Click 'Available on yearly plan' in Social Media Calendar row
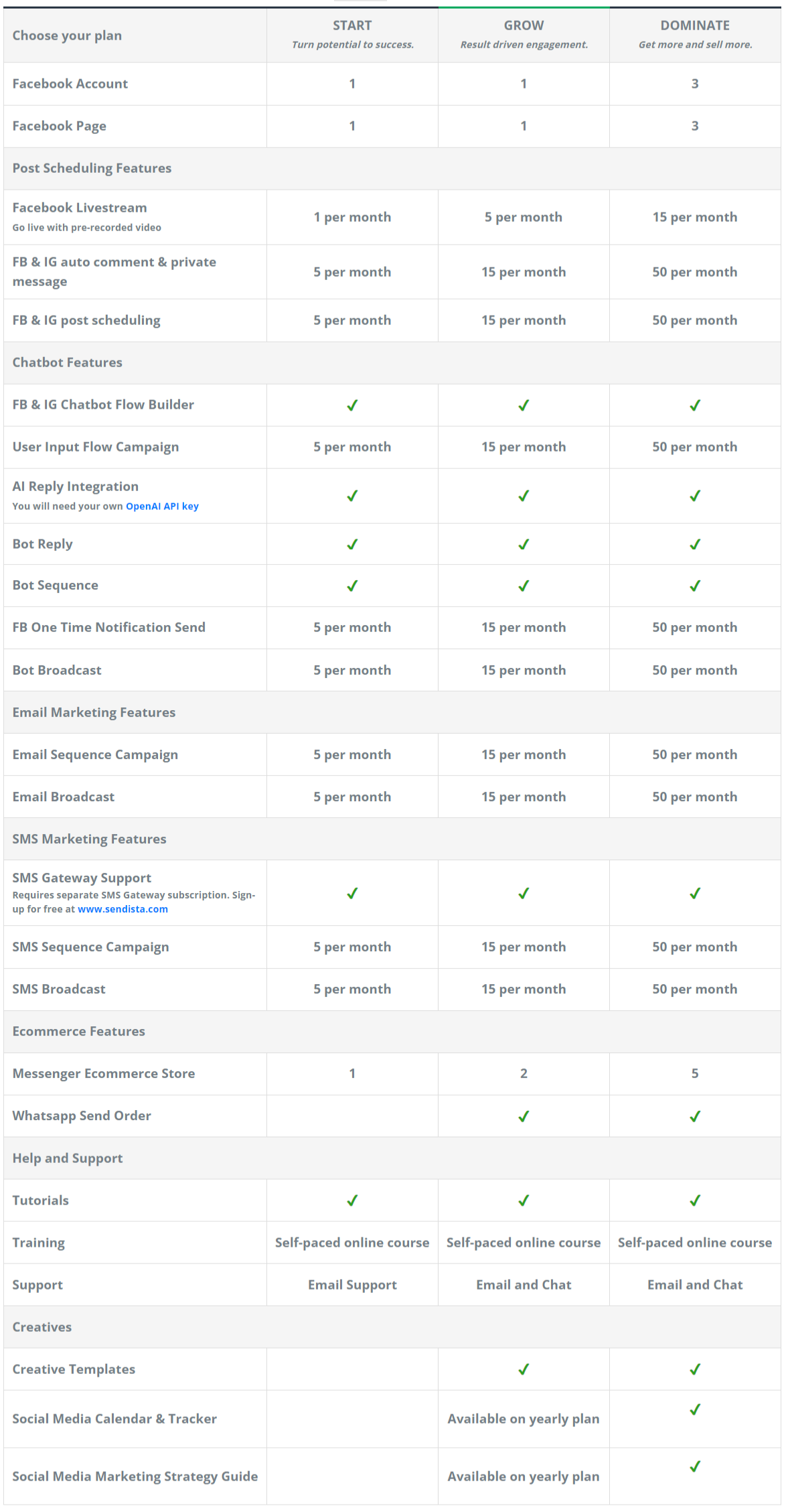This screenshot has height=1512, width=786. [524, 1419]
